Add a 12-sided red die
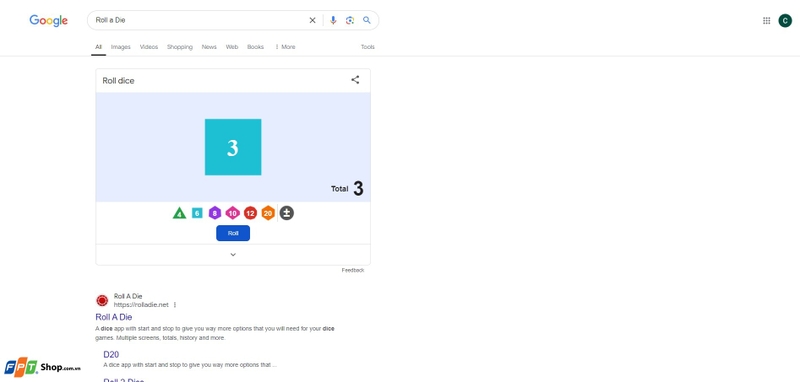Image resolution: width=800 pixels, height=382 pixels. (250, 213)
